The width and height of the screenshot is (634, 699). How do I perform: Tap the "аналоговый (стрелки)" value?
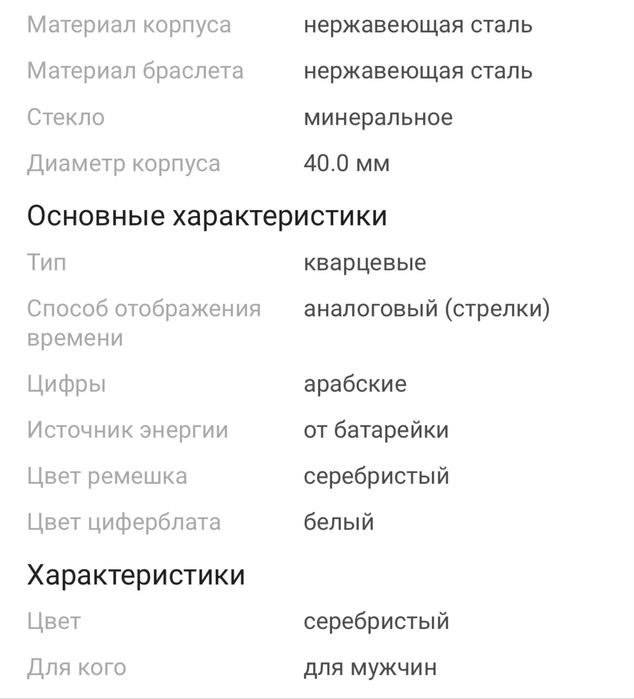click(x=427, y=309)
